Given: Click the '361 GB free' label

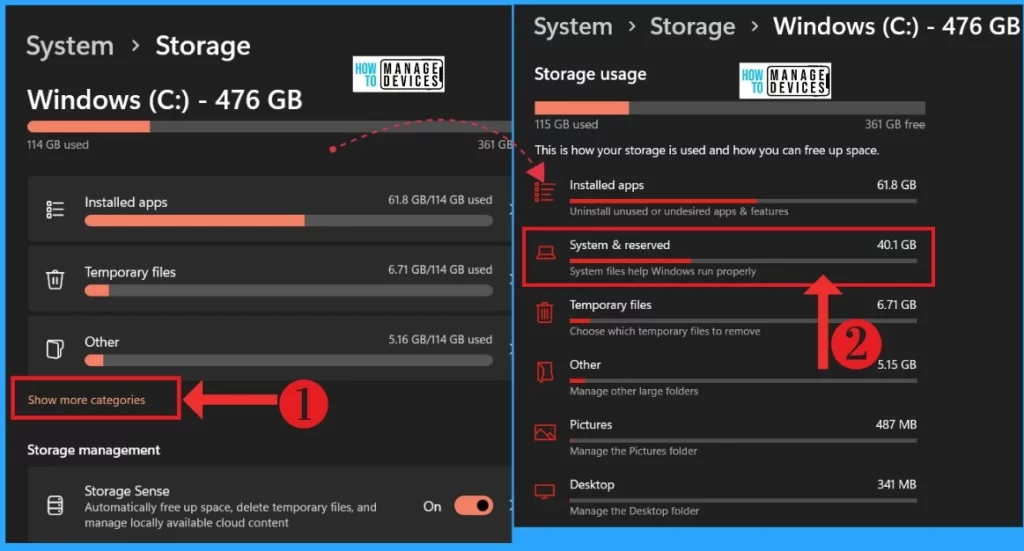Looking at the screenshot, I should [x=895, y=124].
